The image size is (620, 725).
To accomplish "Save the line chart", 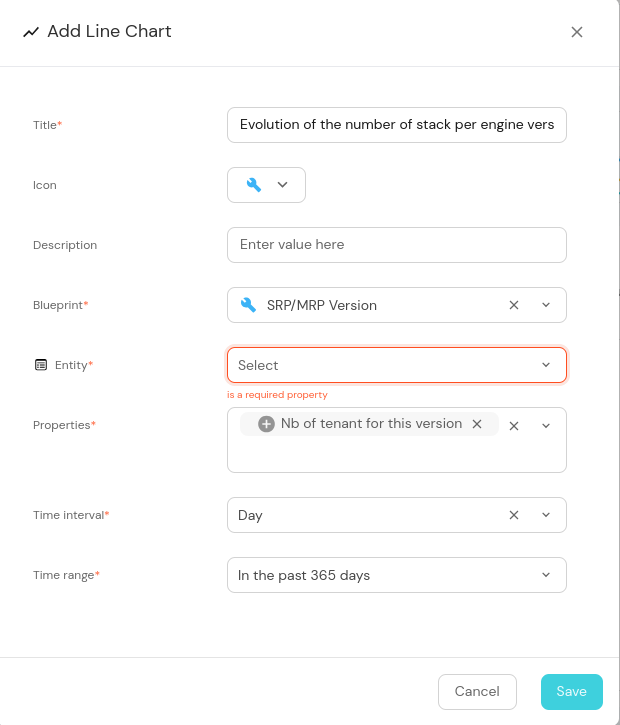I will (x=571, y=691).
